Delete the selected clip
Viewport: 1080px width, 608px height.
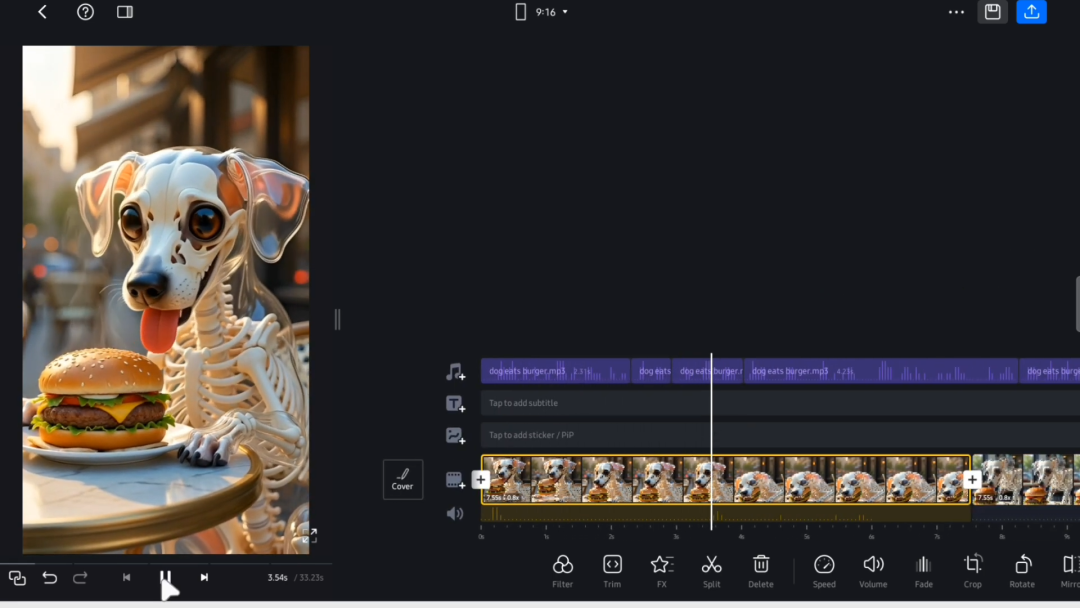(761, 570)
